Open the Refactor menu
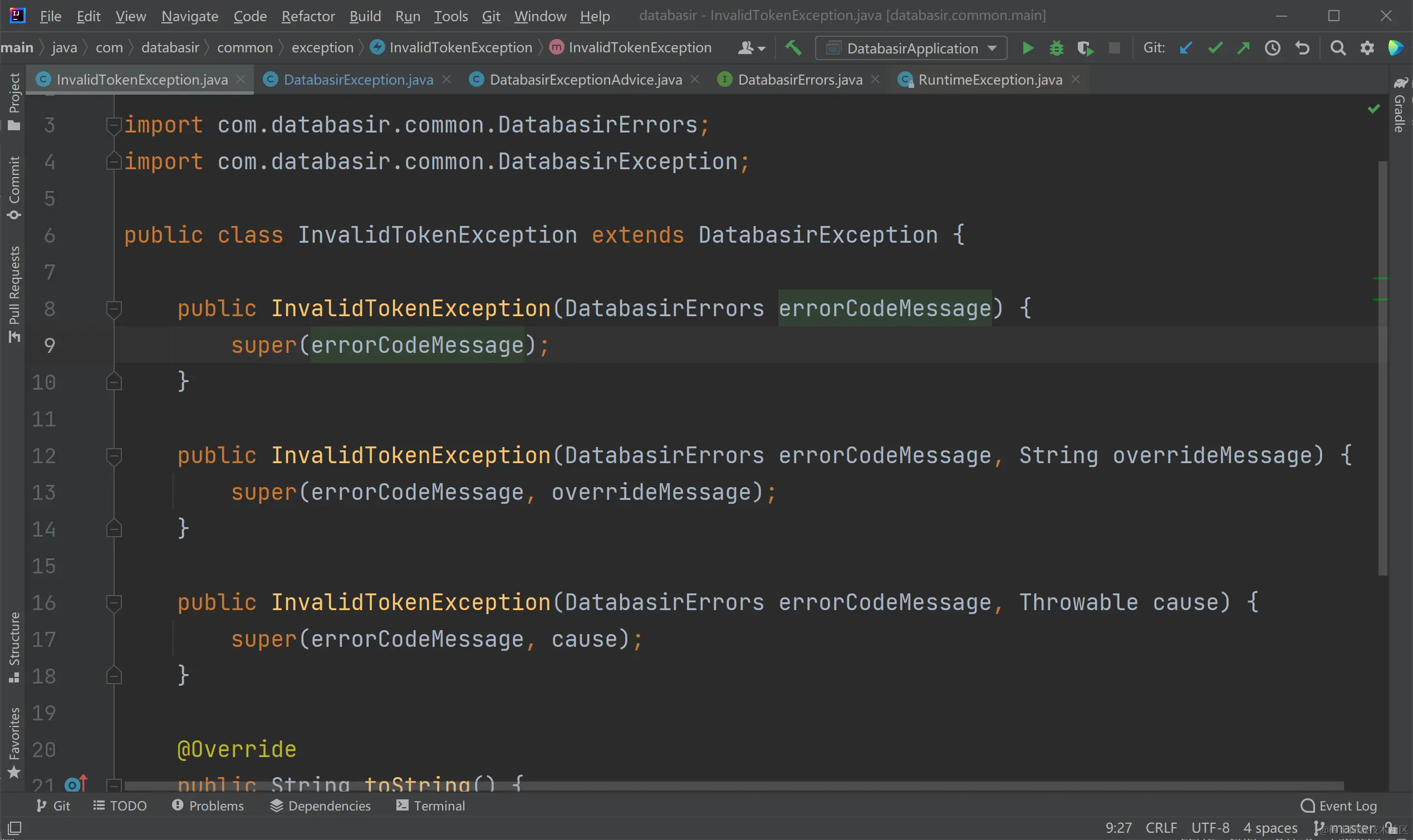This screenshot has width=1413, height=840. tap(308, 16)
